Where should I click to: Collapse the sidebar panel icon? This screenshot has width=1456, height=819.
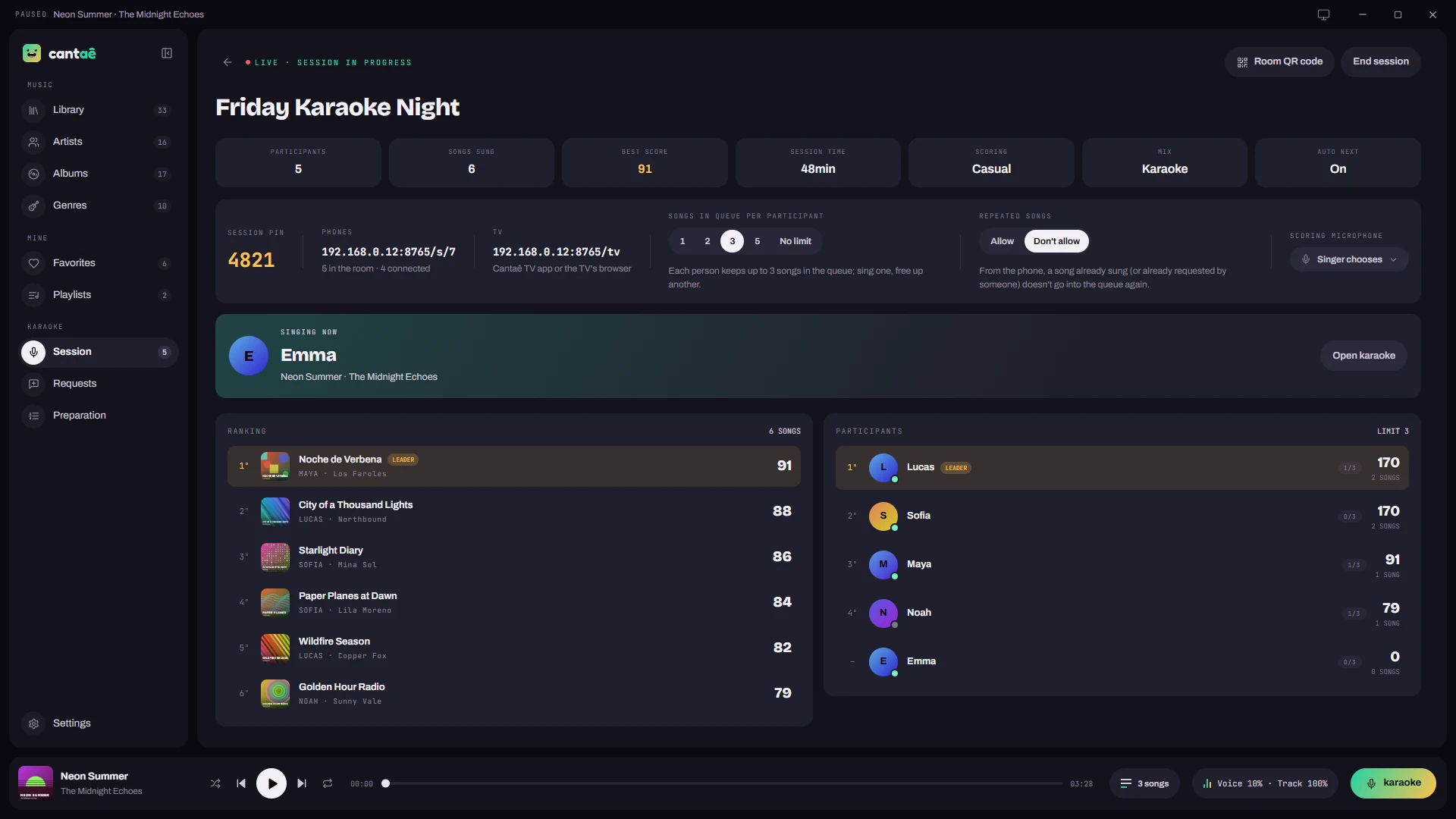(167, 53)
